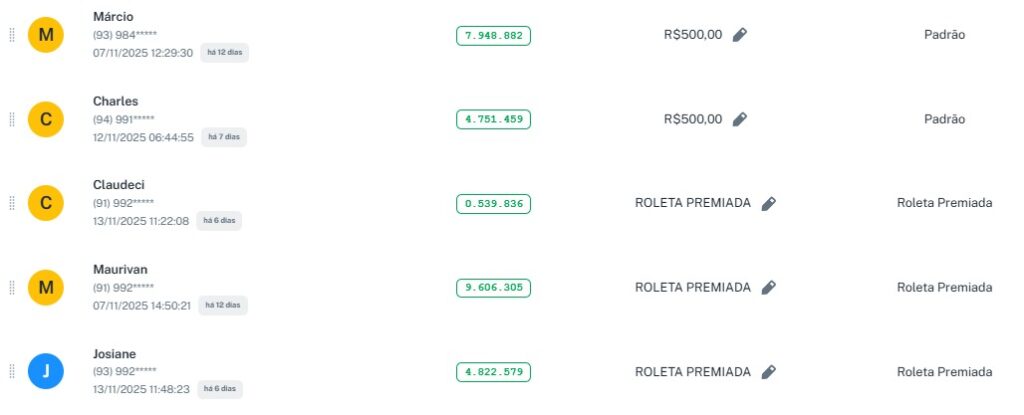Select Claudeci's yellow C avatar
1024x415 pixels.
click(x=45, y=203)
